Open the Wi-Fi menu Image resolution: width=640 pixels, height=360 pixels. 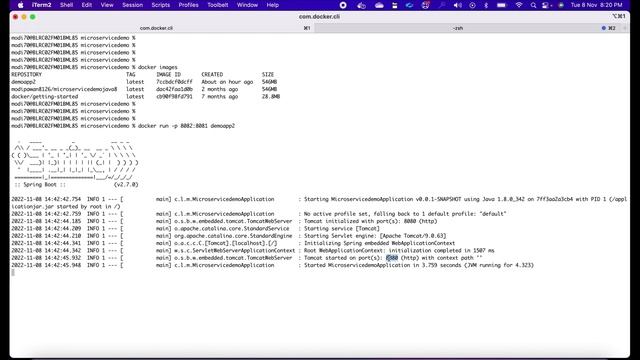coord(519,5)
